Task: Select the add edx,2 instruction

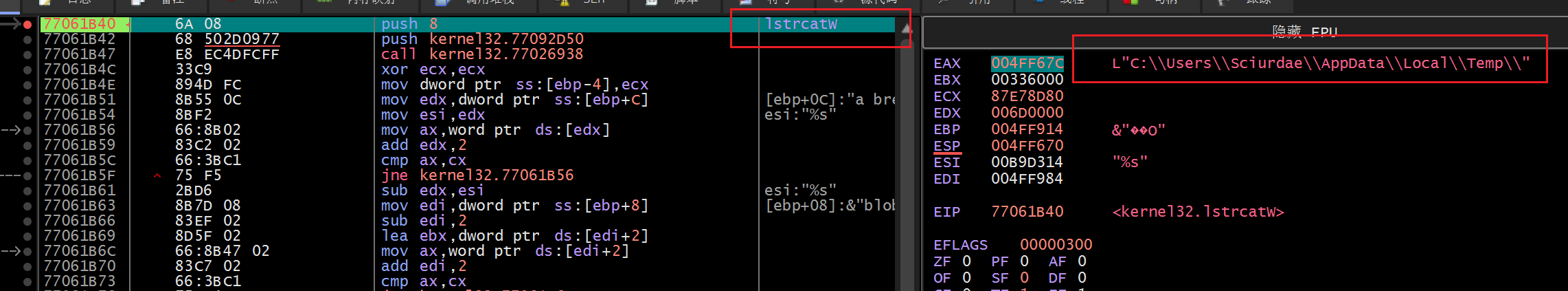Action: pyautogui.click(x=424, y=145)
